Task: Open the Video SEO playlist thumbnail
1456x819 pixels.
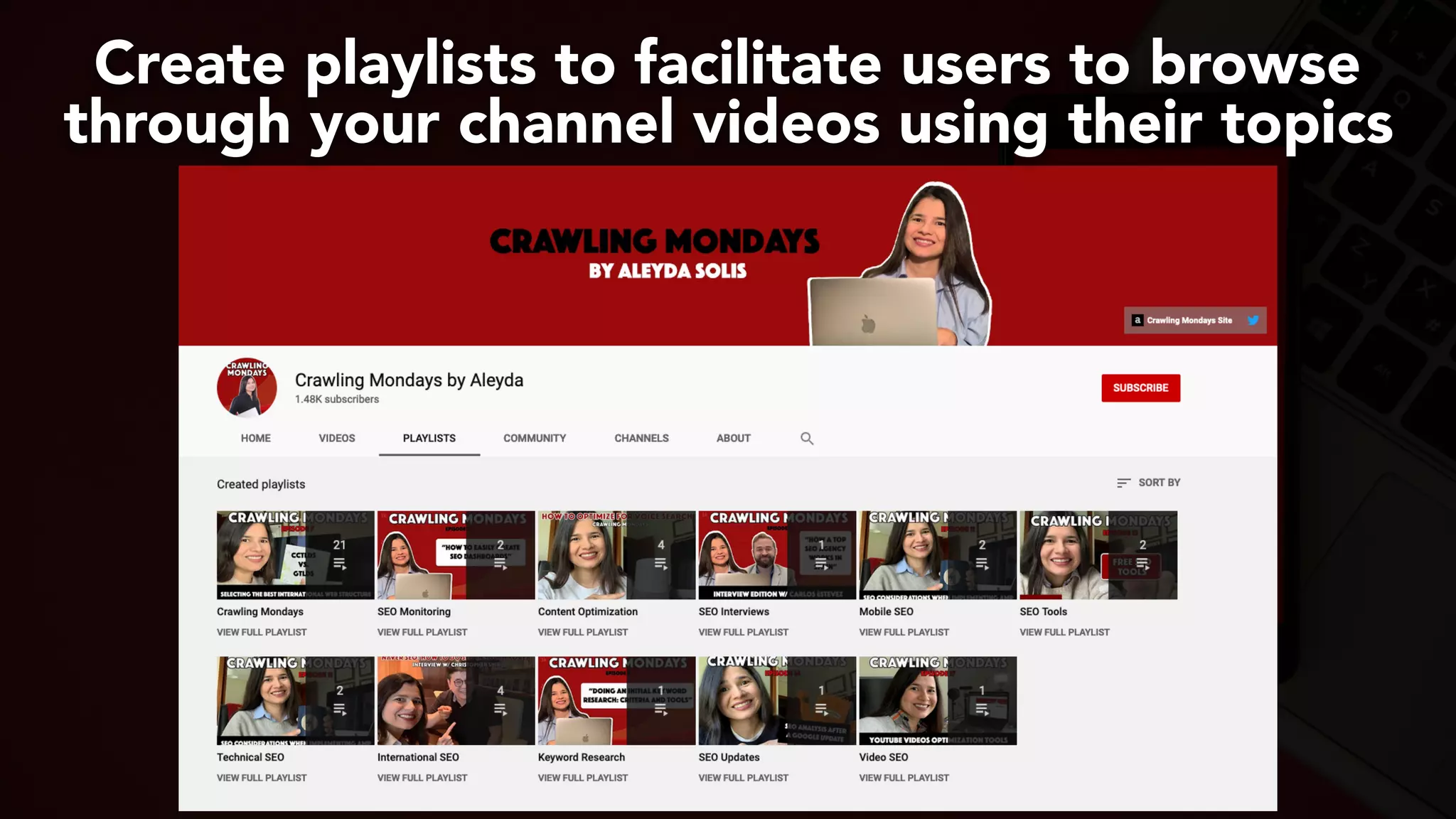Action: tap(938, 700)
